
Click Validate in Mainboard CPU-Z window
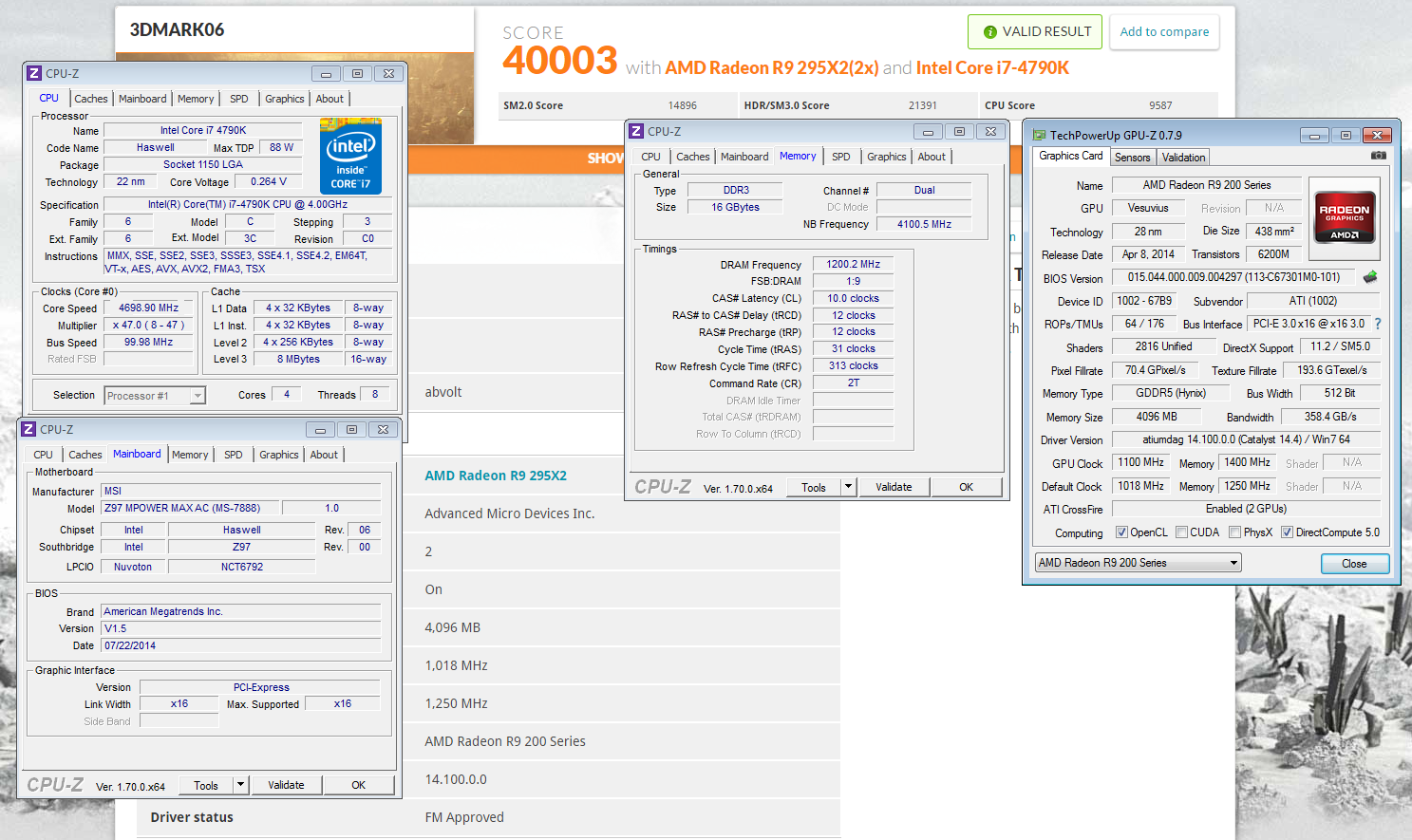pos(286,785)
